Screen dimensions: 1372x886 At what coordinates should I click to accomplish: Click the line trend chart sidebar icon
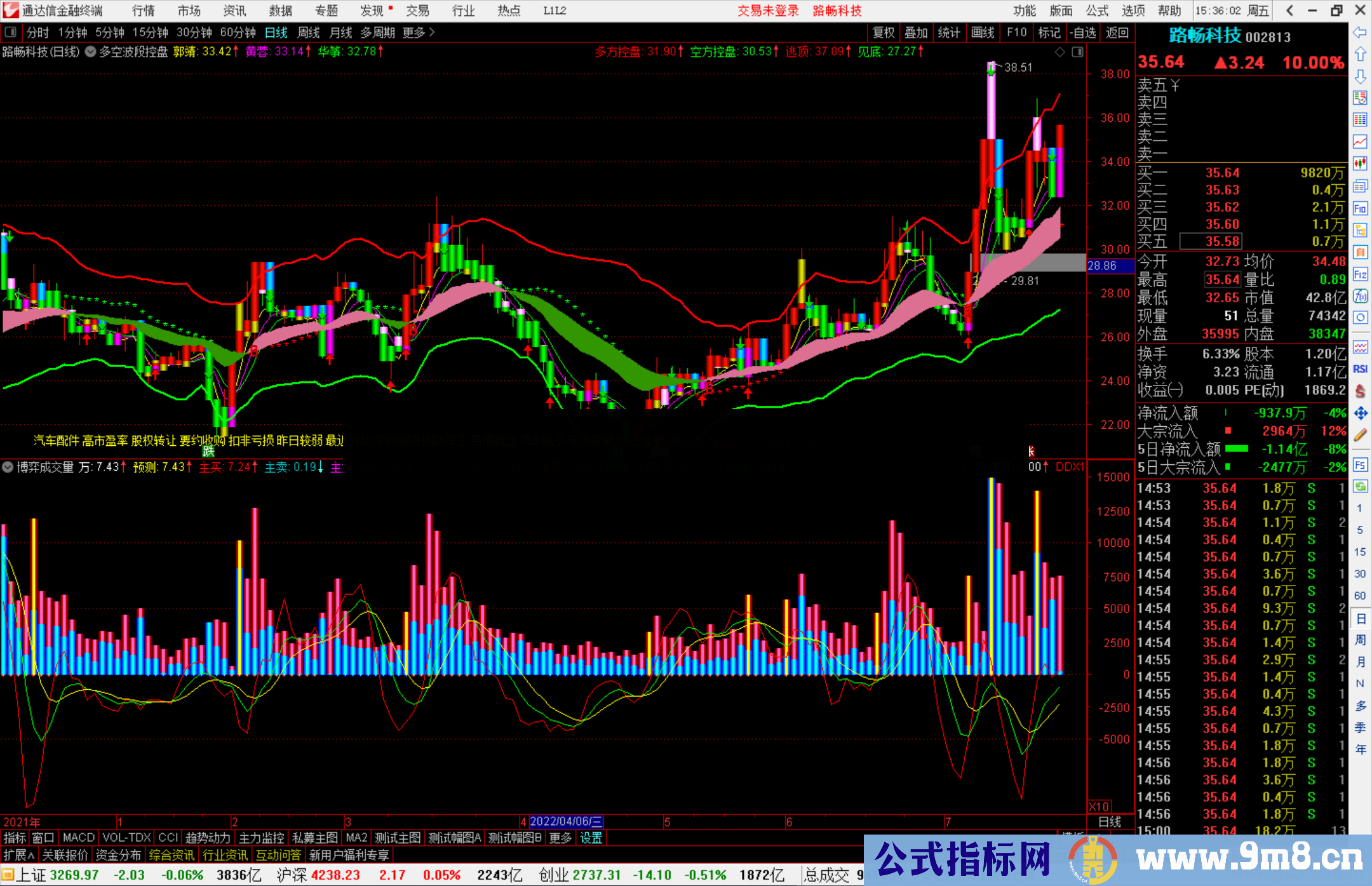[x=1360, y=142]
